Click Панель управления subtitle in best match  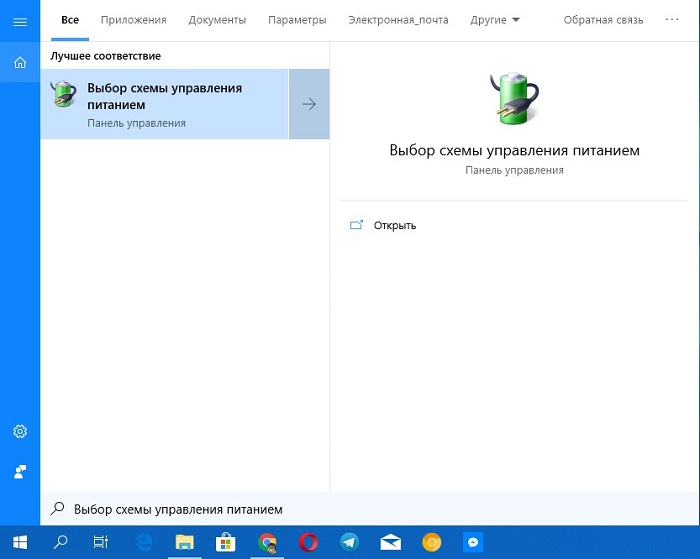(136, 123)
